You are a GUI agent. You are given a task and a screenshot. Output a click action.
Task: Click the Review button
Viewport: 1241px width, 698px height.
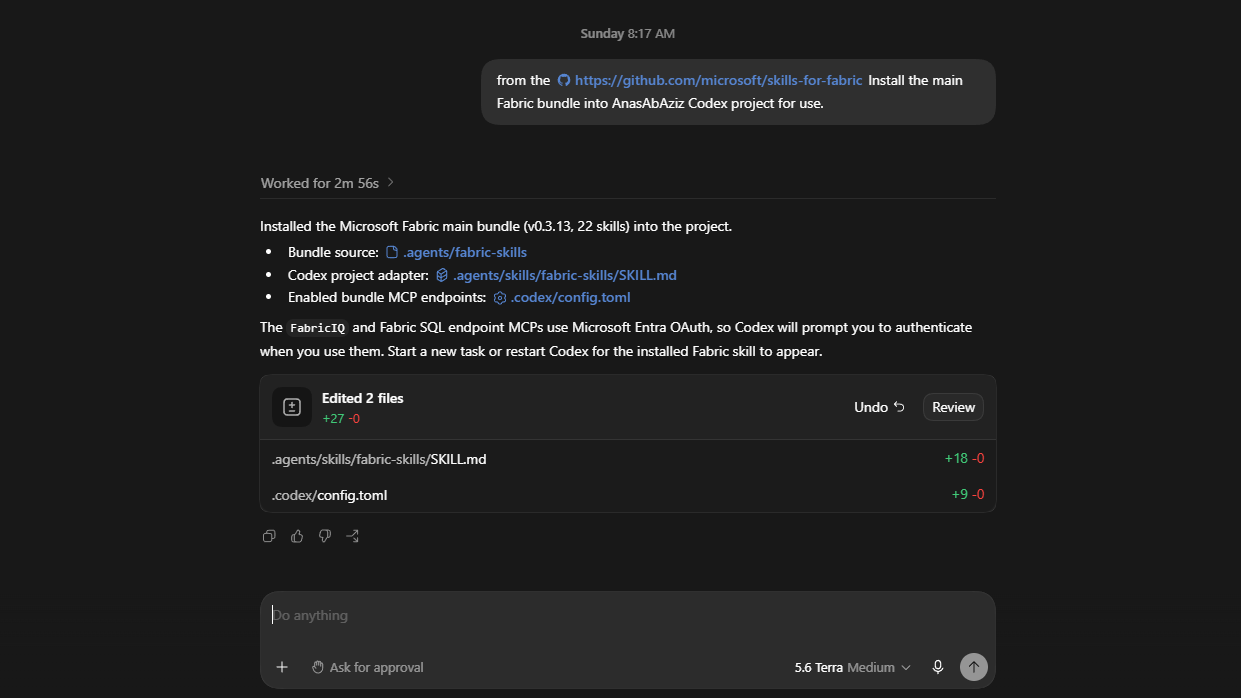953,407
